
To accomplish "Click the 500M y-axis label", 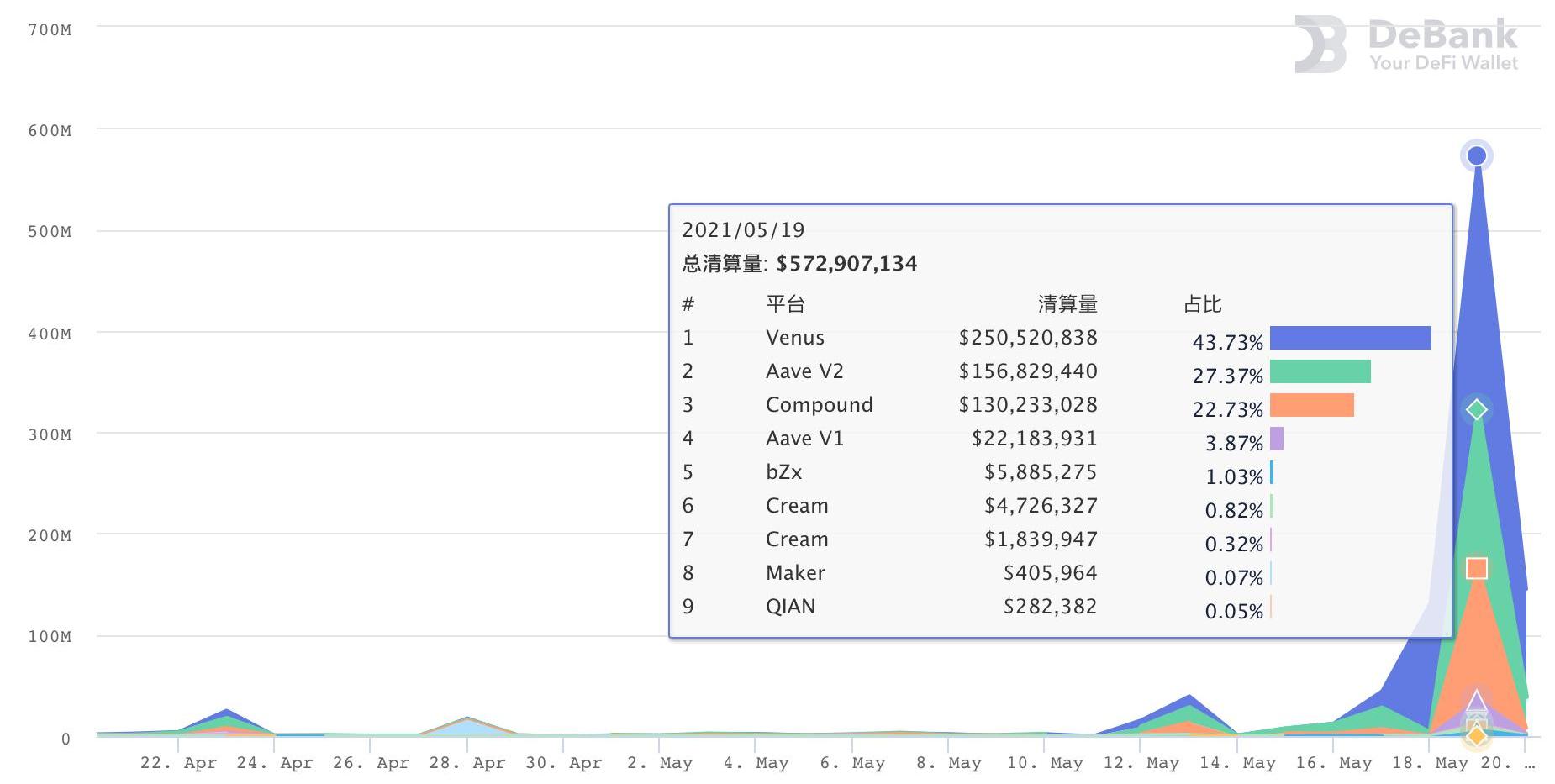I will tap(50, 232).
